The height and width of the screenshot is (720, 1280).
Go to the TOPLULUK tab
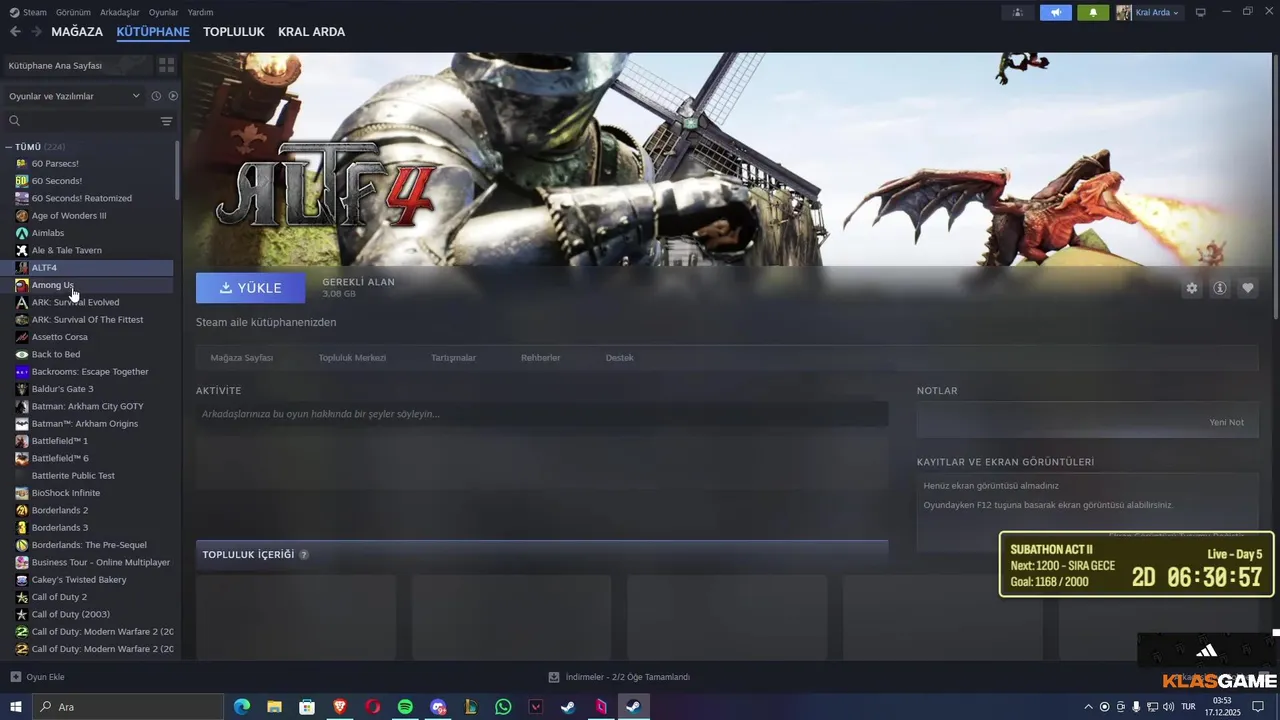pyautogui.click(x=234, y=32)
